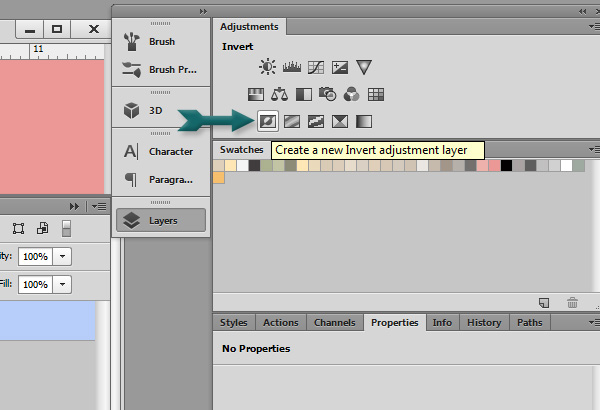Collapse the right panel dock to icons

[x=582, y=11]
